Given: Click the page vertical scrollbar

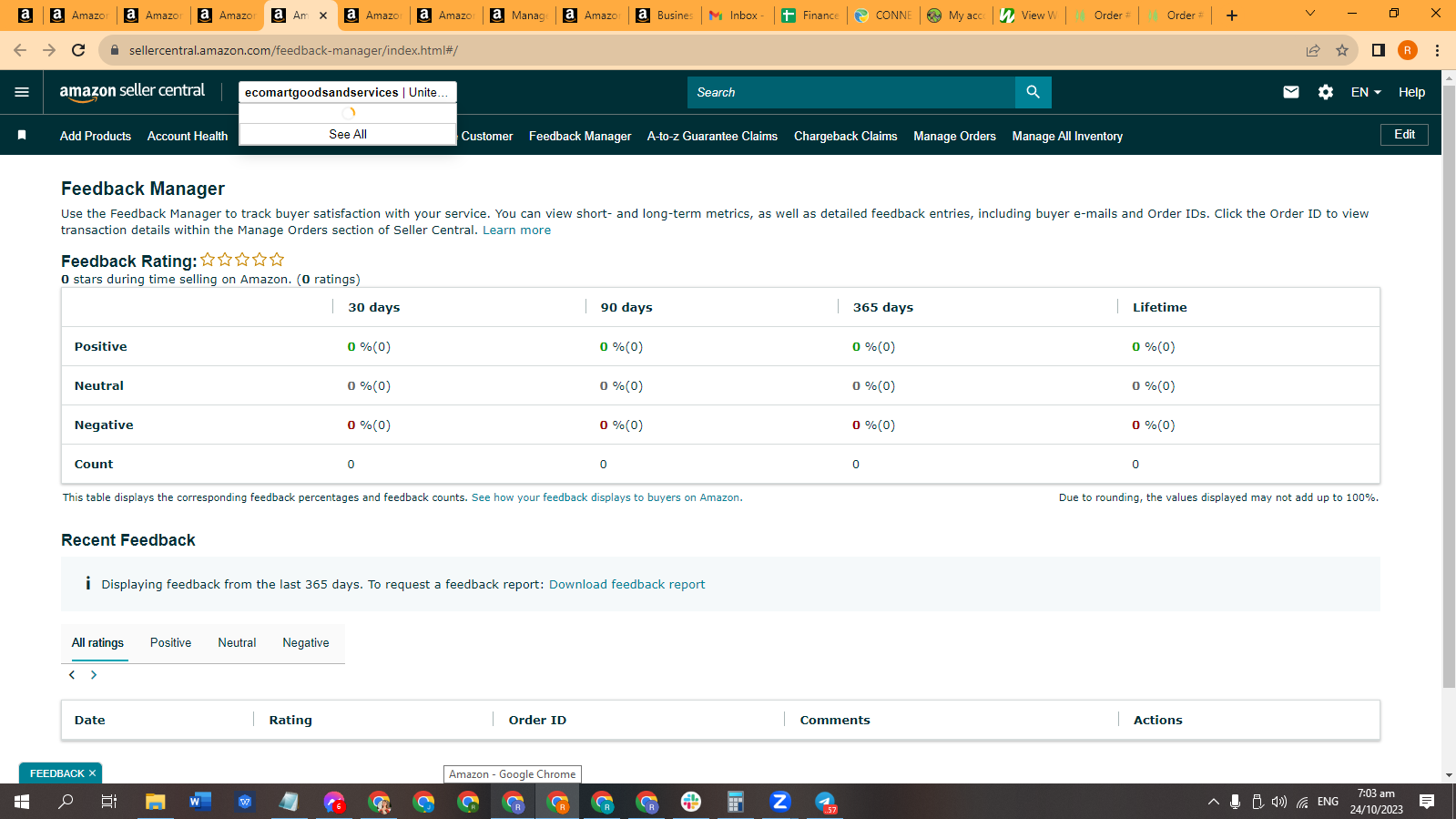Looking at the screenshot, I should pos(1449,387).
